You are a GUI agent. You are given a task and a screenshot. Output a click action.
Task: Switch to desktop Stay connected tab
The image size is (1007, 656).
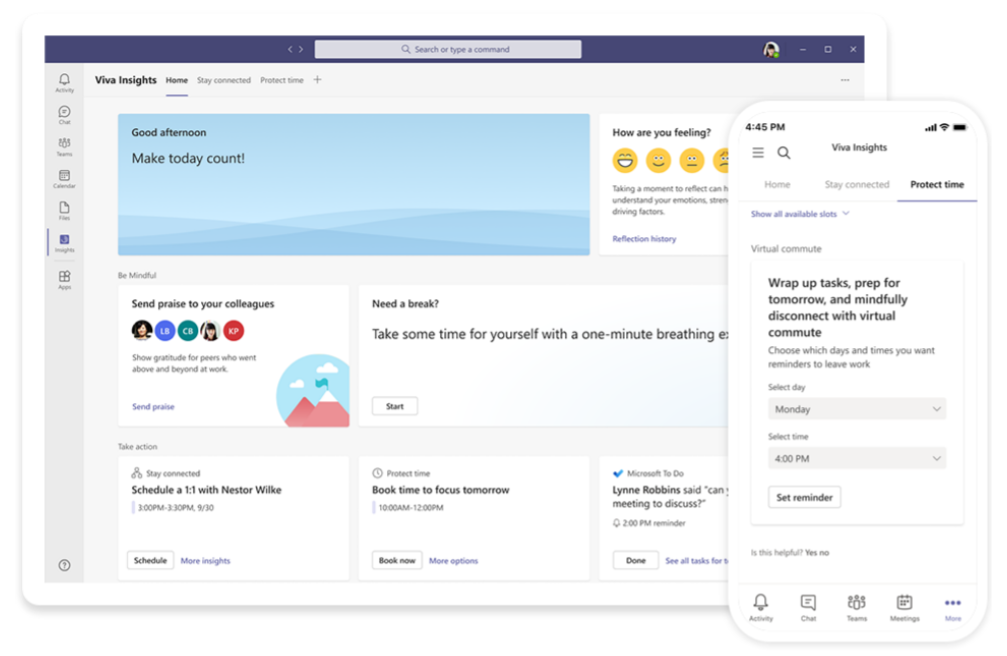223,80
